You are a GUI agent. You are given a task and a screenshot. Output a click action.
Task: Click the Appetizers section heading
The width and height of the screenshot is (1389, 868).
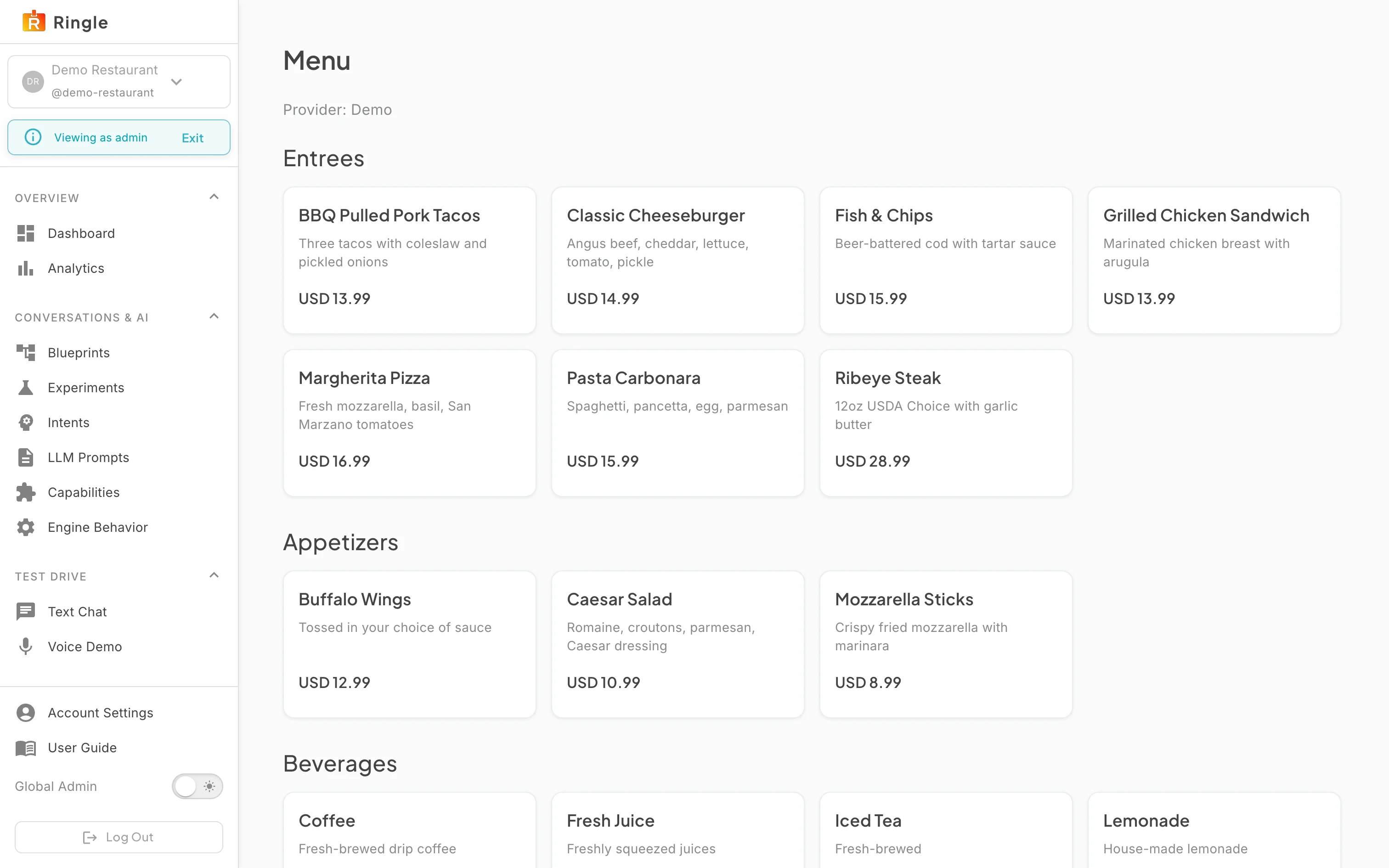[340, 542]
